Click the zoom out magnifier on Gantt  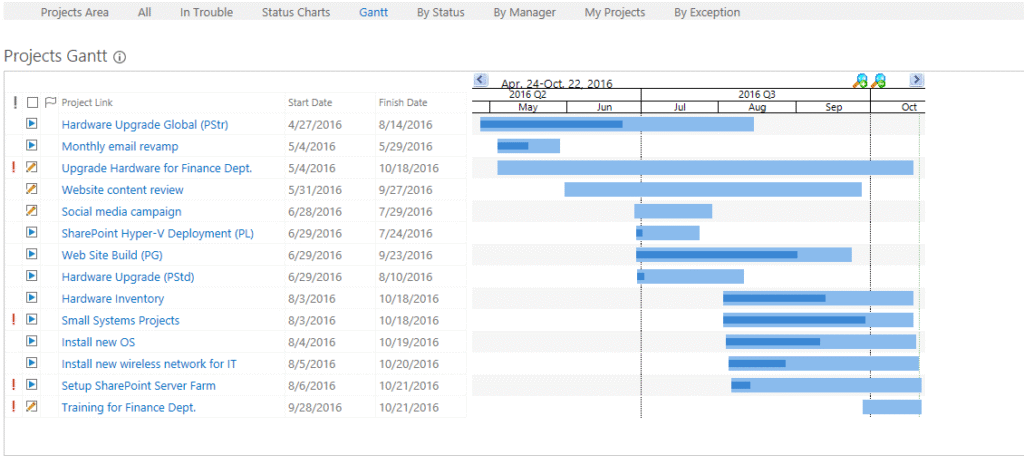click(879, 81)
